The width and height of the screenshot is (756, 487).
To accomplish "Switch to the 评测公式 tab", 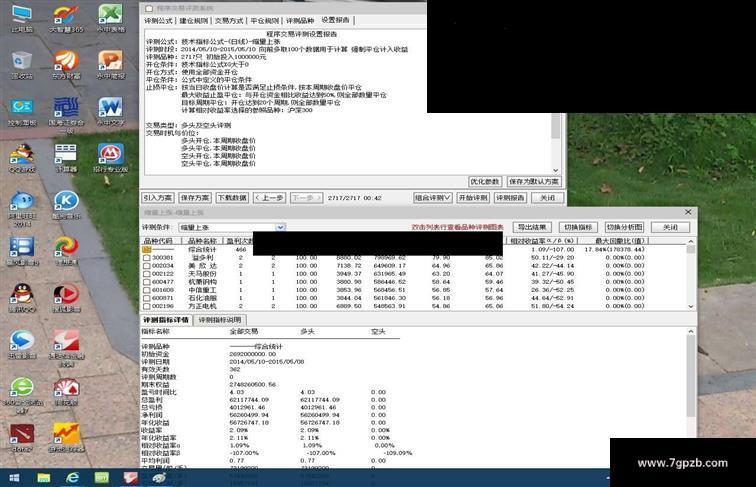I will click(158, 21).
